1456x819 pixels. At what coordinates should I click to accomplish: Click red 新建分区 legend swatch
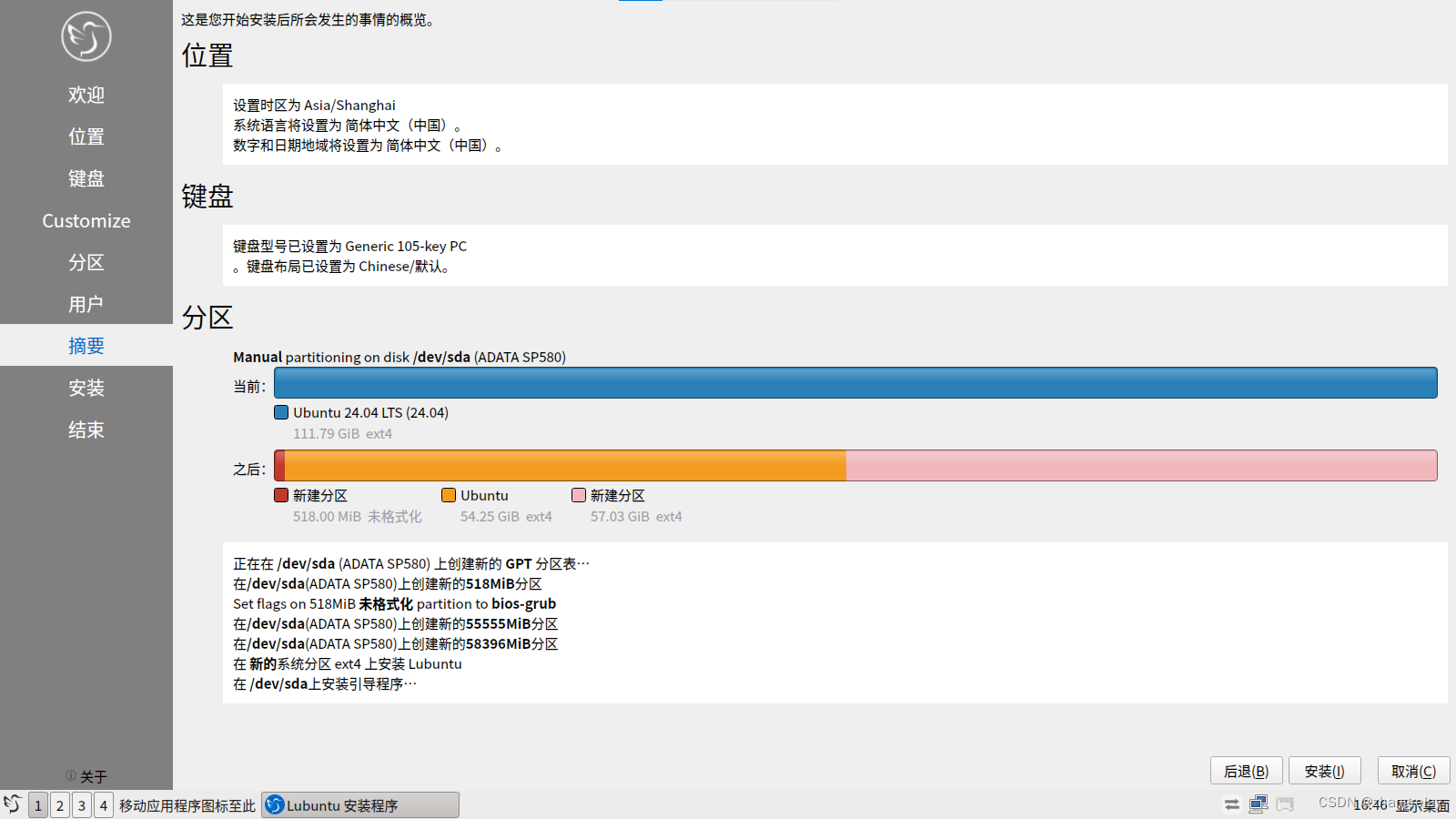(x=281, y=495)
